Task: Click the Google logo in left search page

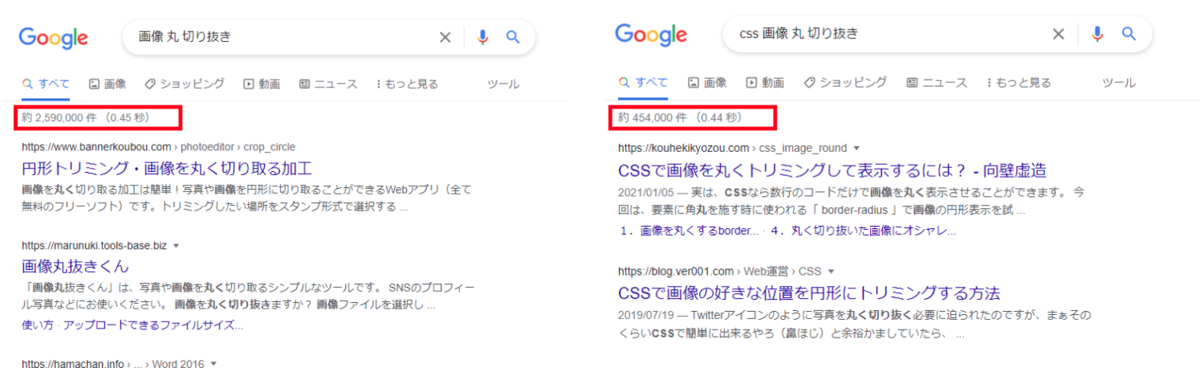Action: point(52,39)
